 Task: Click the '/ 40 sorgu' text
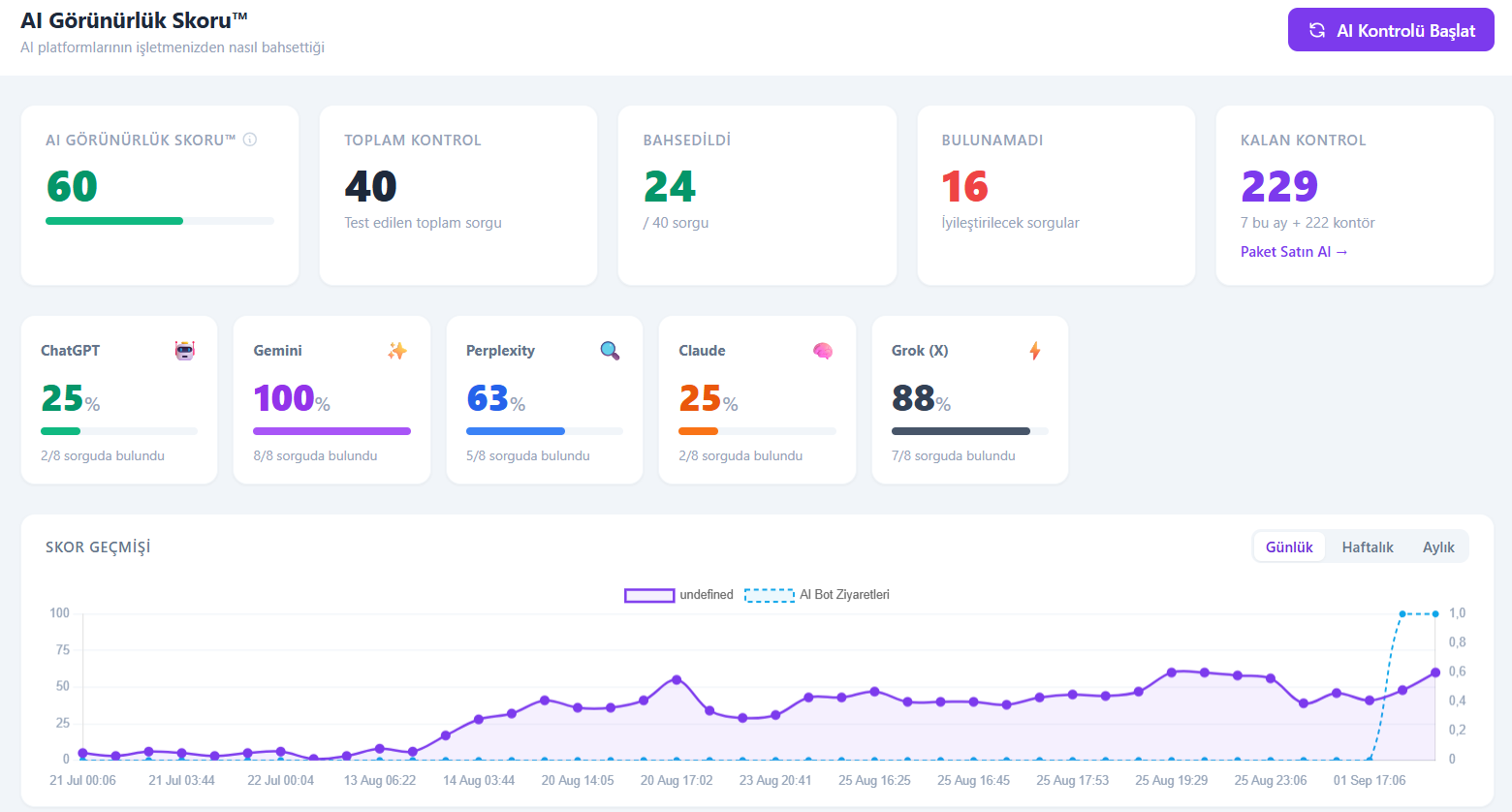point(676,223)
